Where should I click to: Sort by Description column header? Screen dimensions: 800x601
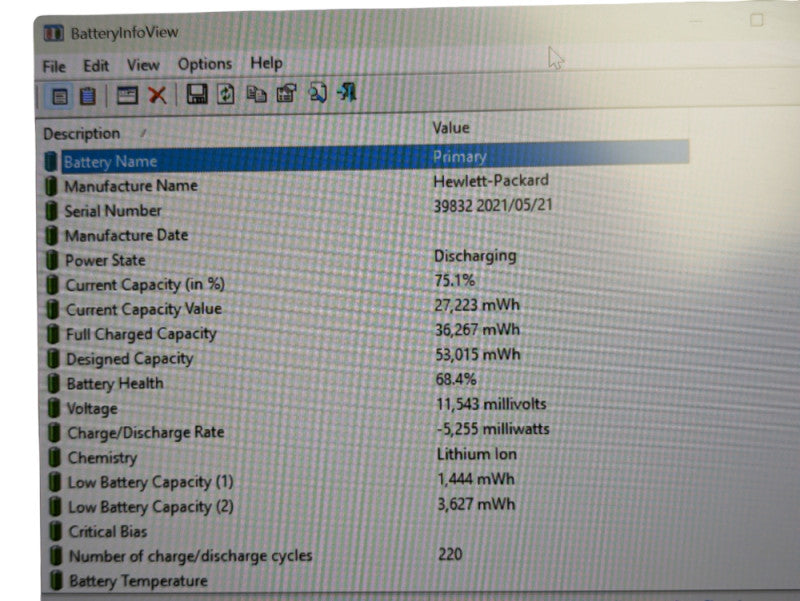[82, 134]
